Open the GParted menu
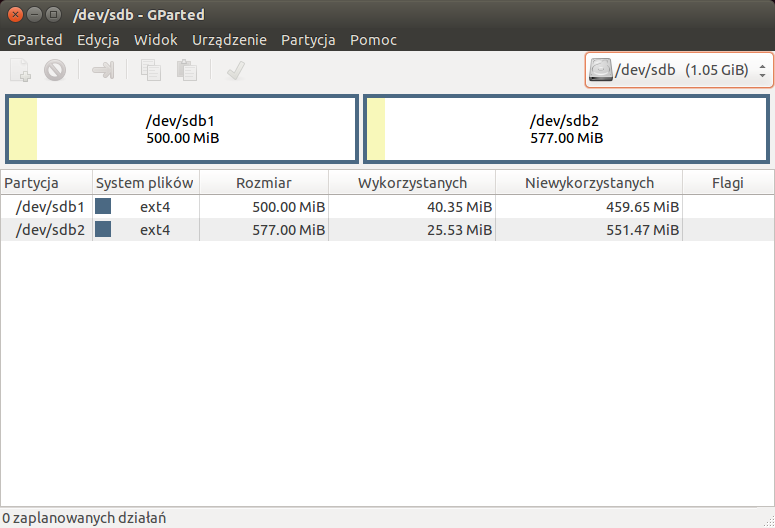Image resolution: width=775 pixels, height=528 pixels. 35,40
